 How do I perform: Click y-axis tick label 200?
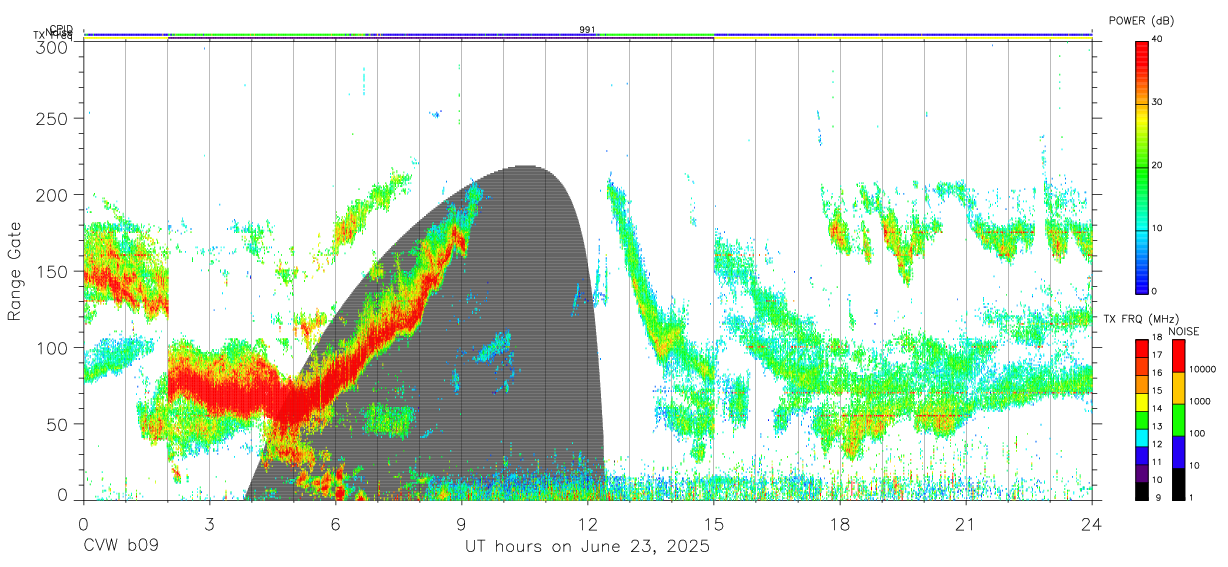point(53,195)
